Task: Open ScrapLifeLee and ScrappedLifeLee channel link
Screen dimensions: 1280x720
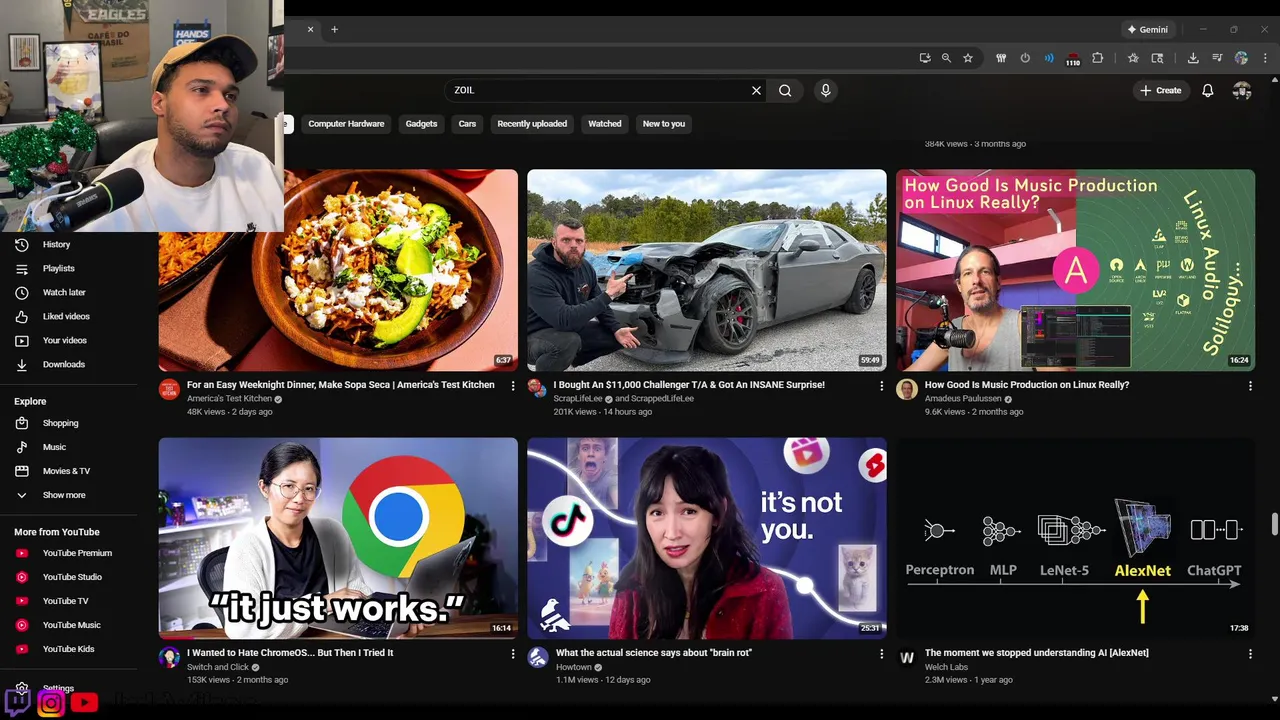Action: (x=623, y=399)
